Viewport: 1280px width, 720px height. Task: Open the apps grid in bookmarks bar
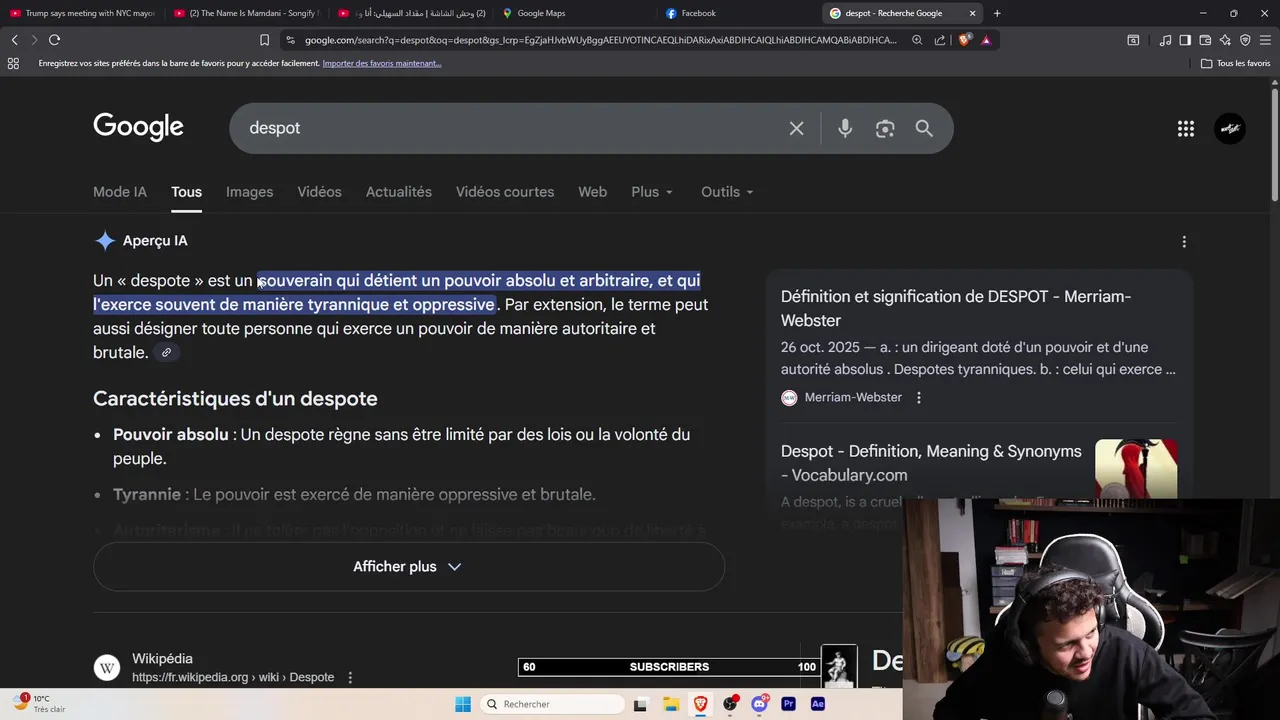(x=13, y=63)
